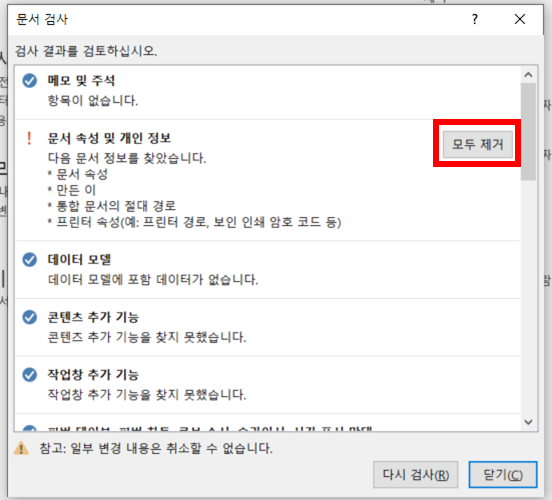The width and height of the screenshot is (552, 500).
Task: Click the note 일부 변경 내용은 취소할 수 없습니다.
Action: point(171,449)
